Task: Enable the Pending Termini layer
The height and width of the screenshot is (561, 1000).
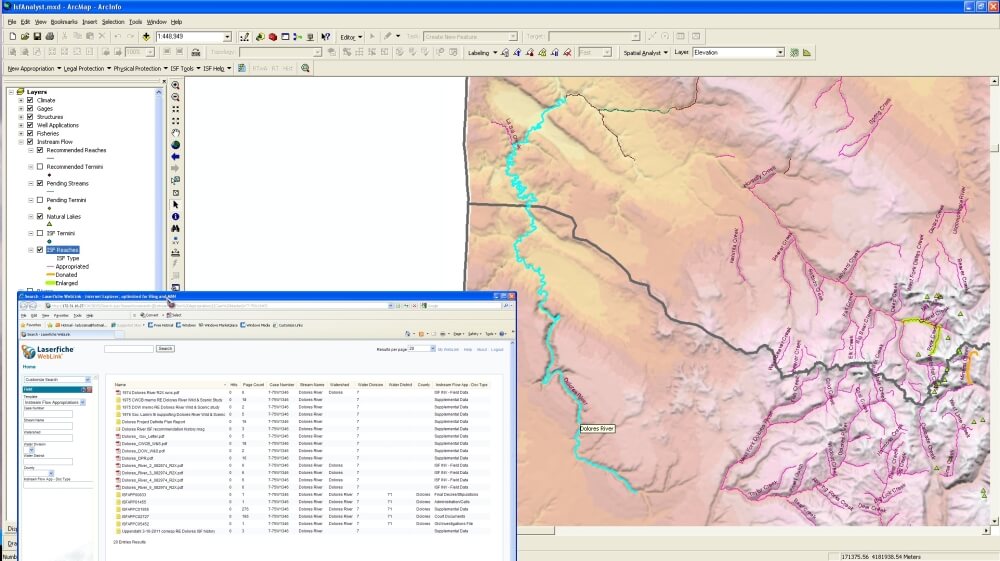Action: click(40, 200)
